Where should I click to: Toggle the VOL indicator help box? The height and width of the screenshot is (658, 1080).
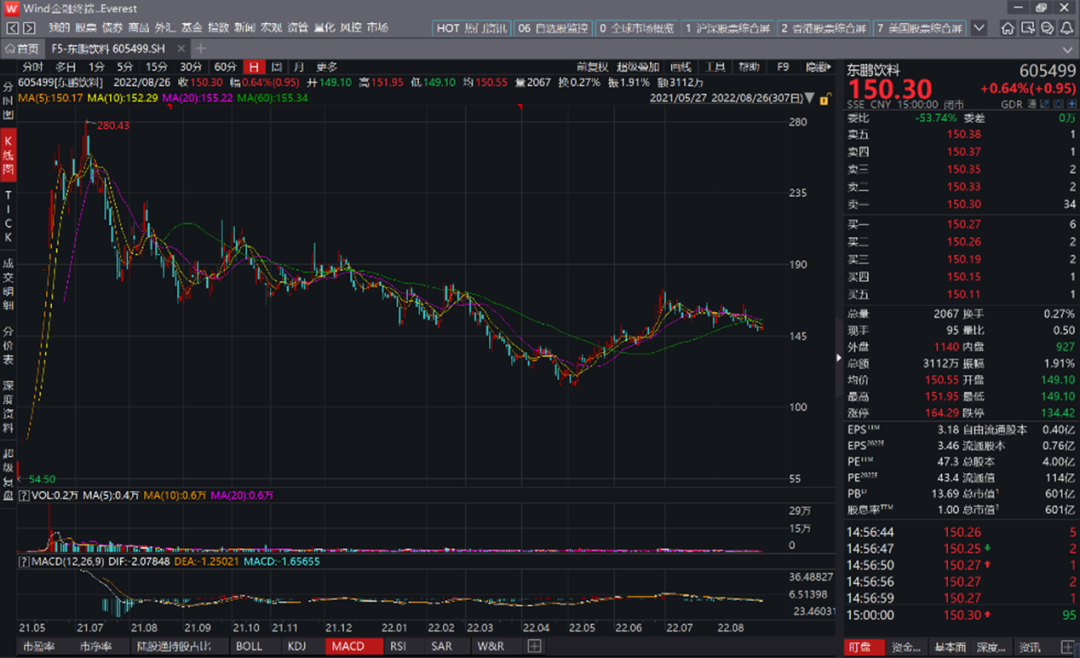coord(24,495)
